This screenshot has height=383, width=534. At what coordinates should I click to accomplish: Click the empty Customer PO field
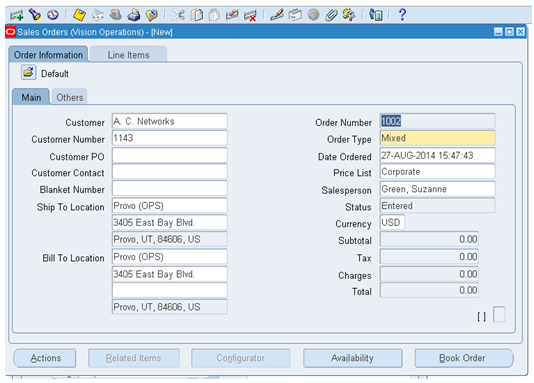coord(170,156)
